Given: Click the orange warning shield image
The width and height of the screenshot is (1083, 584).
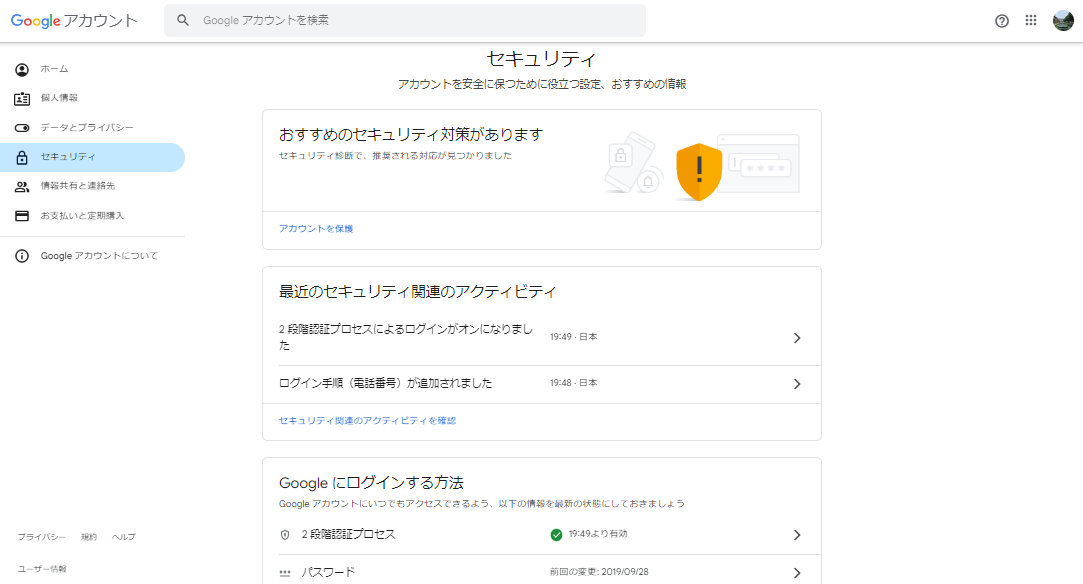Looking at the screenshot, I should [x=699, y=172].
